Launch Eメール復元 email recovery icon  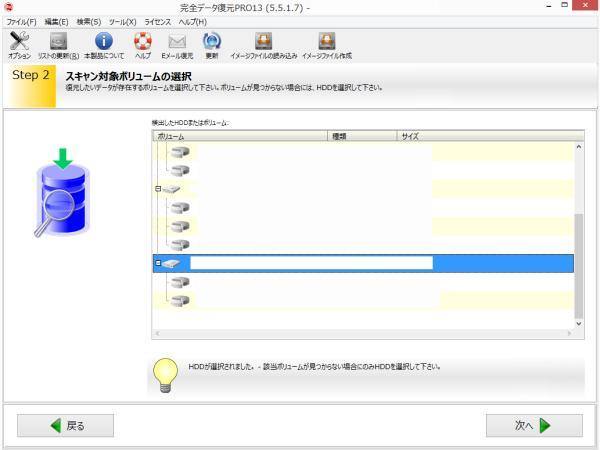click(176, 41)
